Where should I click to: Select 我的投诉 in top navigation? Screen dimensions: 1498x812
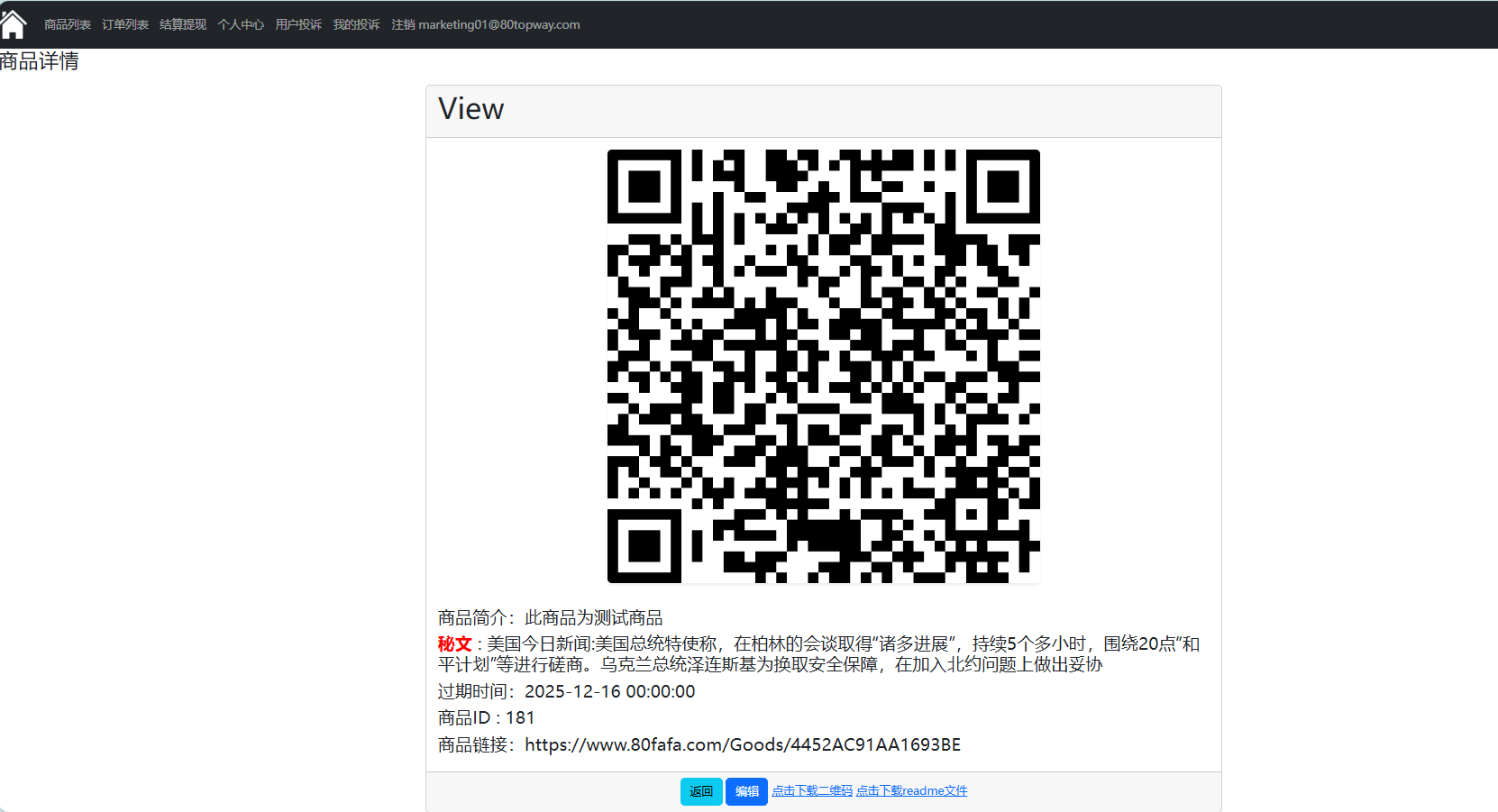(x=356, y=25)
